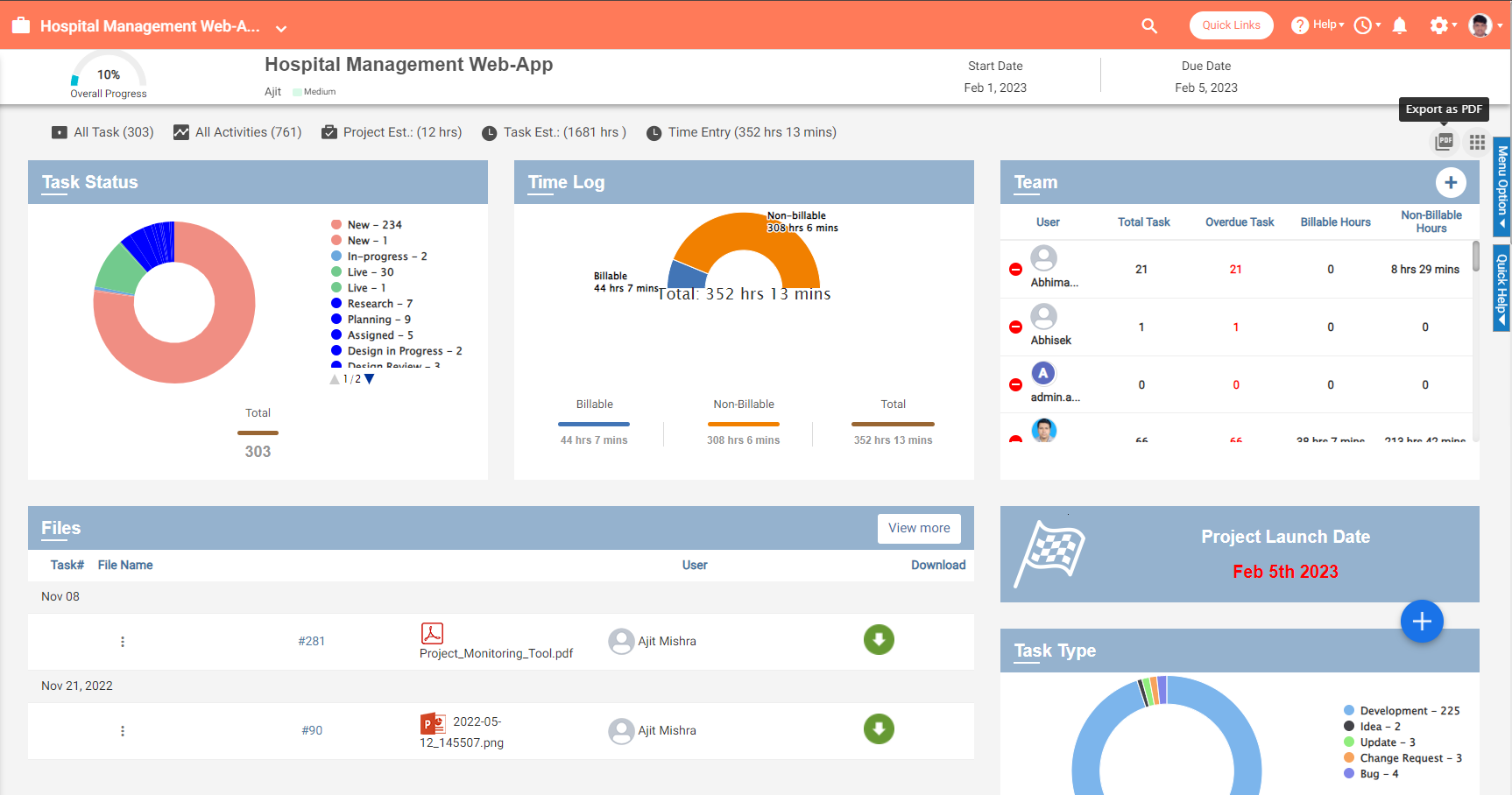
Task: Open the three-dot menu for task #281
Action: coord(123,642)
